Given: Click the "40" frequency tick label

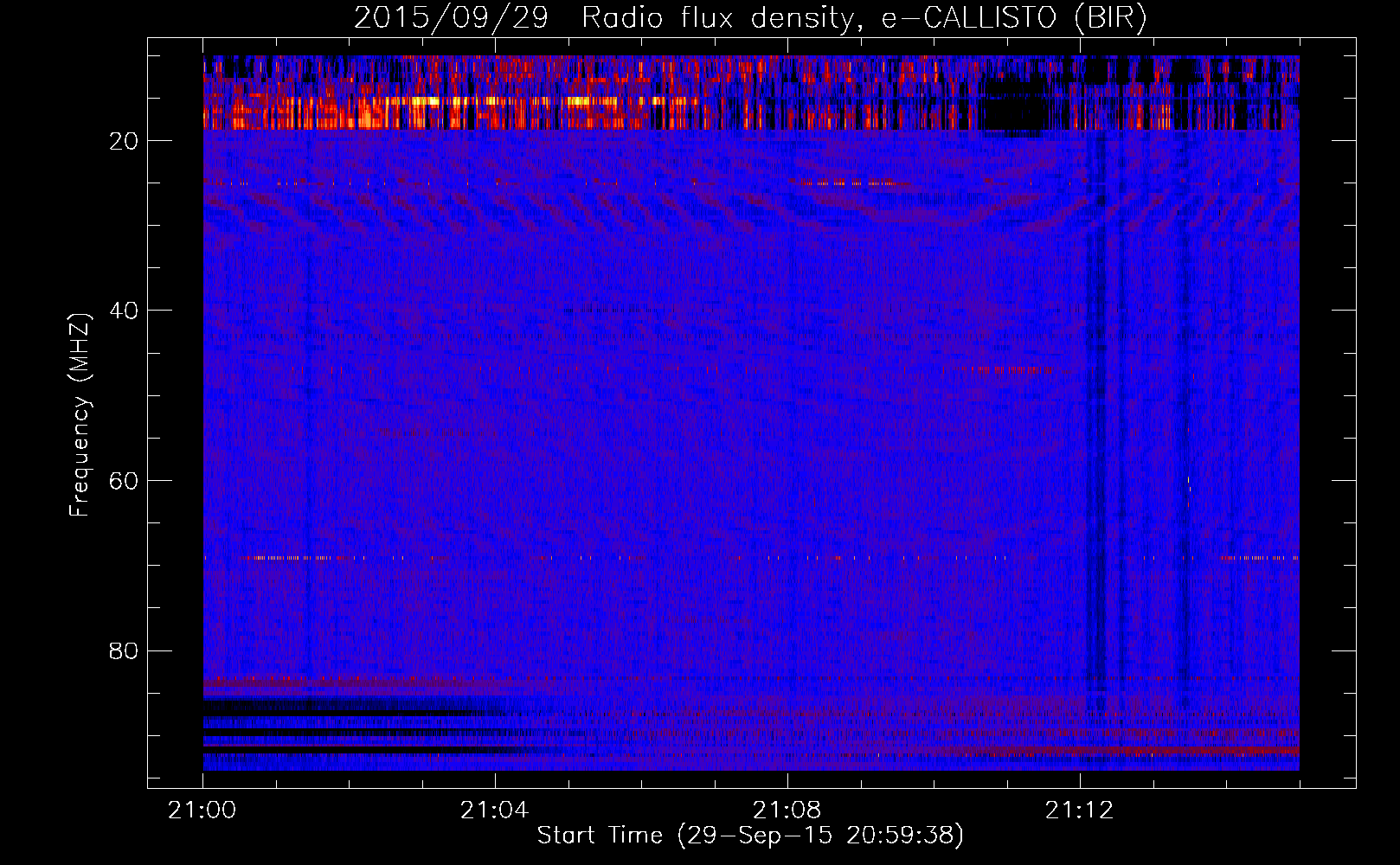Looking at the screenshot, I should pyautogui.click(x=125, y=311).
